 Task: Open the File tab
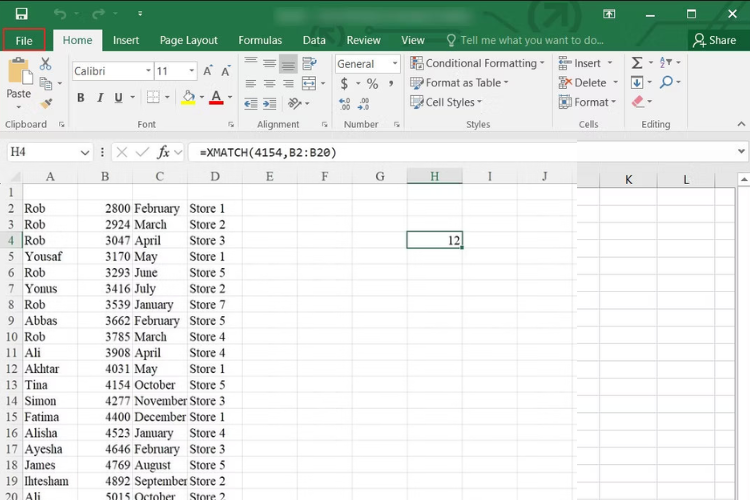(x=24, y=40)
